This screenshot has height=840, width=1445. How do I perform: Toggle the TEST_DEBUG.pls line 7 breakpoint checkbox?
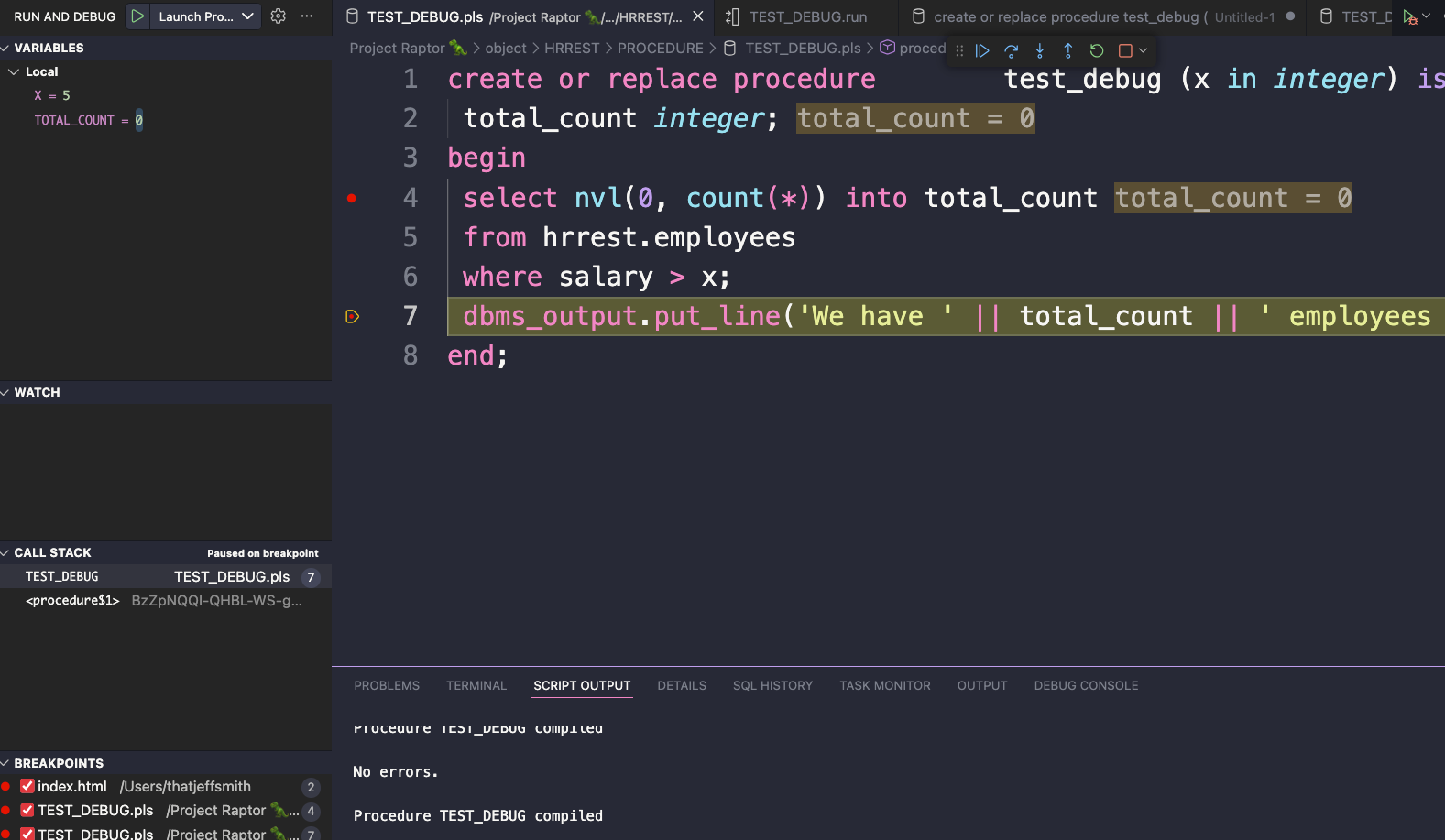tap(27, 833)
